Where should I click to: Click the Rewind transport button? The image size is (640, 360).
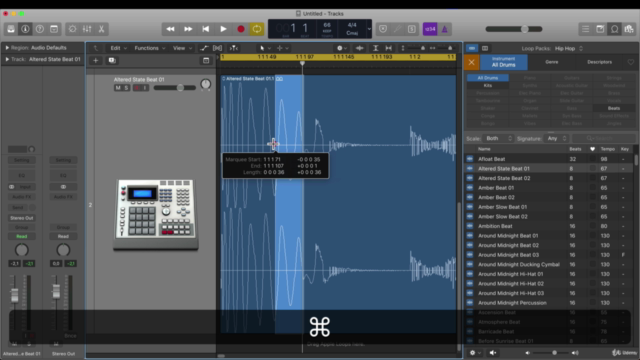tap(170, 29)
